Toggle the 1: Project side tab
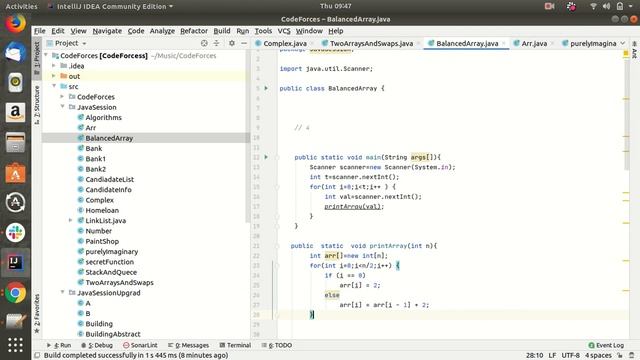The height and width of the screenshot is (360, 640). (x=37, y=58)
